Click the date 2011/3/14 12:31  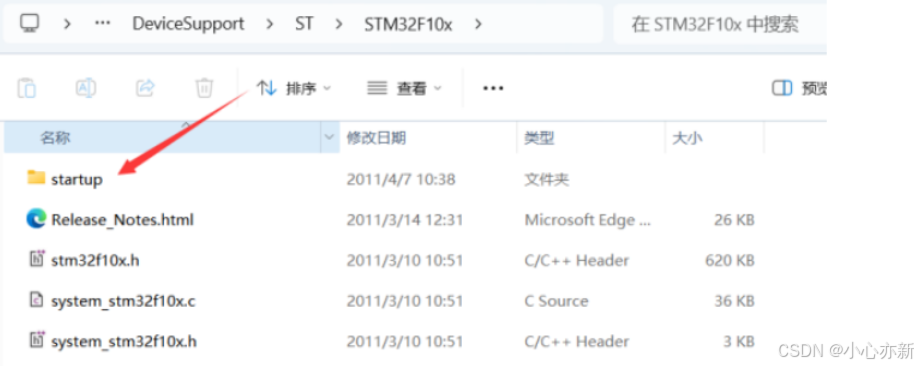pos(405,220)
